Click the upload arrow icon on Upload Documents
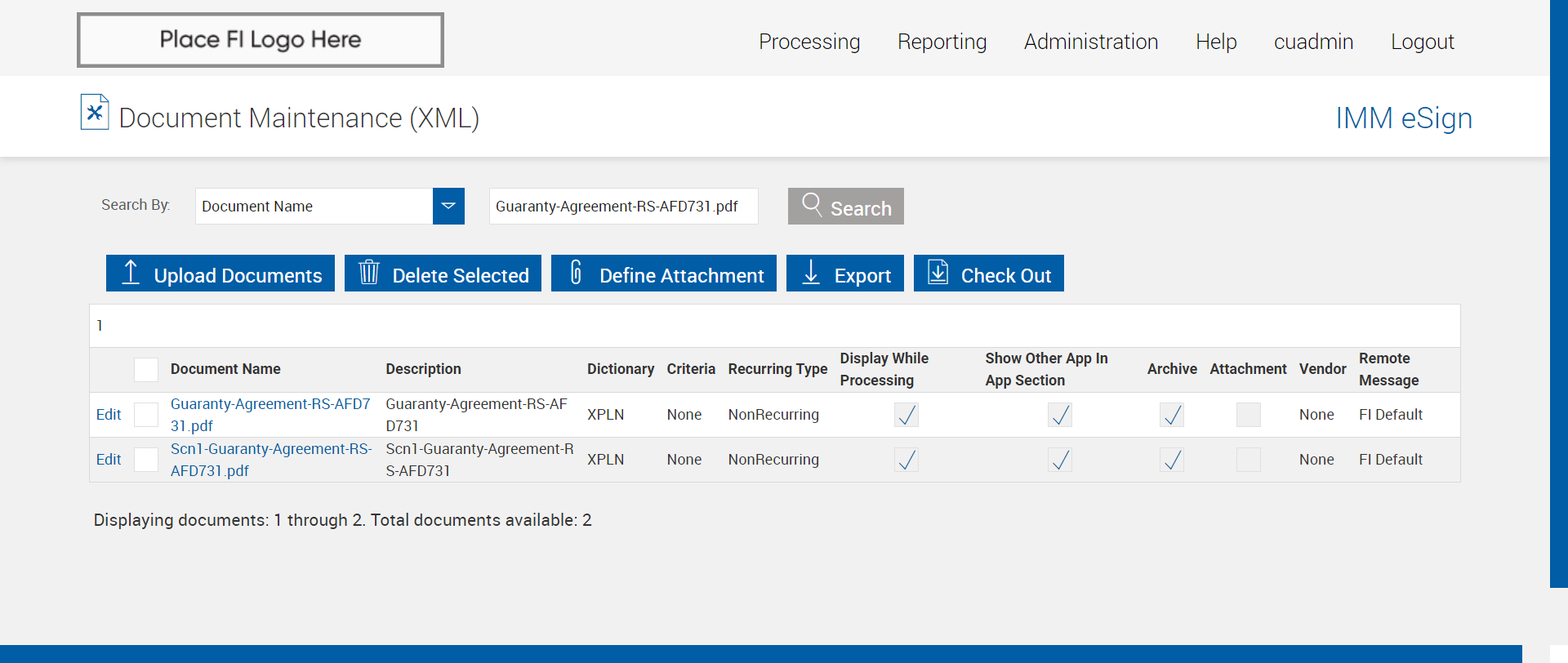 coord(131,272)
